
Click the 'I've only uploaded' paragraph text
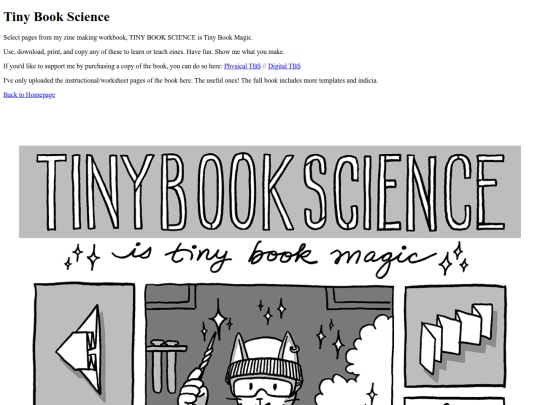(x=191, y=81)
